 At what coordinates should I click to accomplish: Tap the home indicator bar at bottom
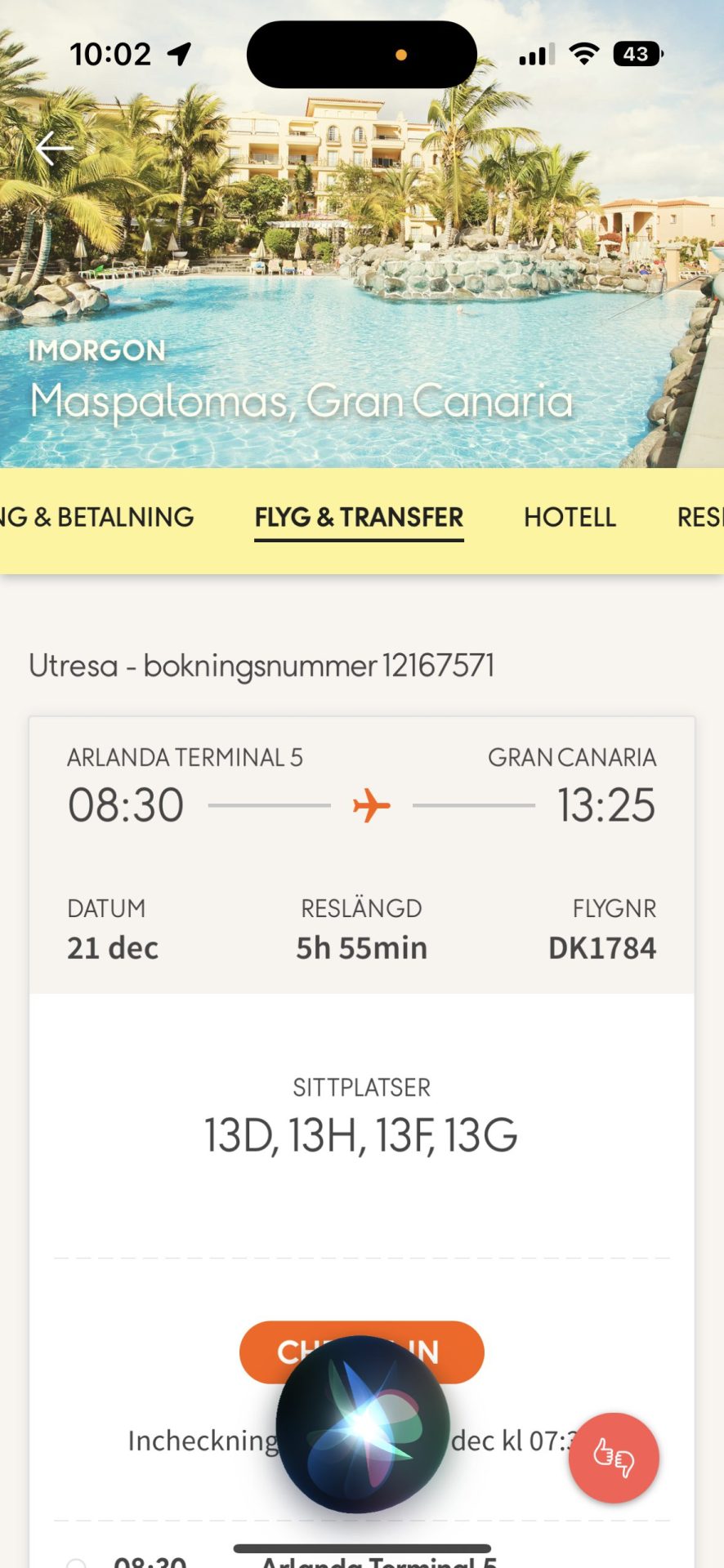point(362,1548)
